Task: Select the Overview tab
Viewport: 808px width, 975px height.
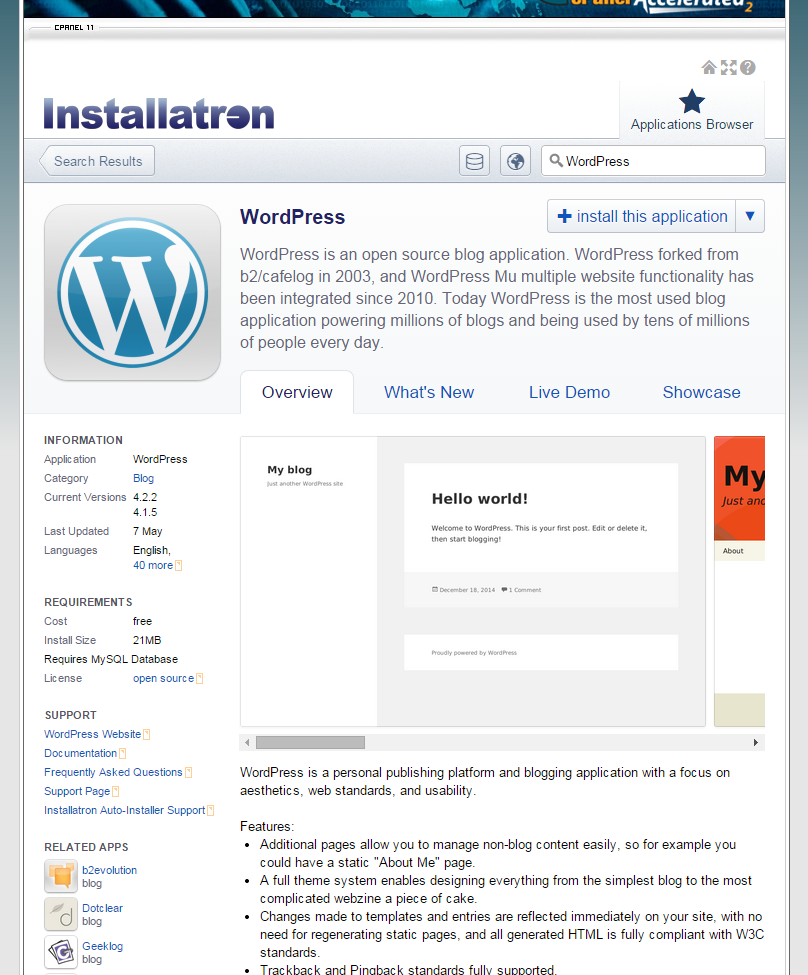Action: tap(297, 392)
